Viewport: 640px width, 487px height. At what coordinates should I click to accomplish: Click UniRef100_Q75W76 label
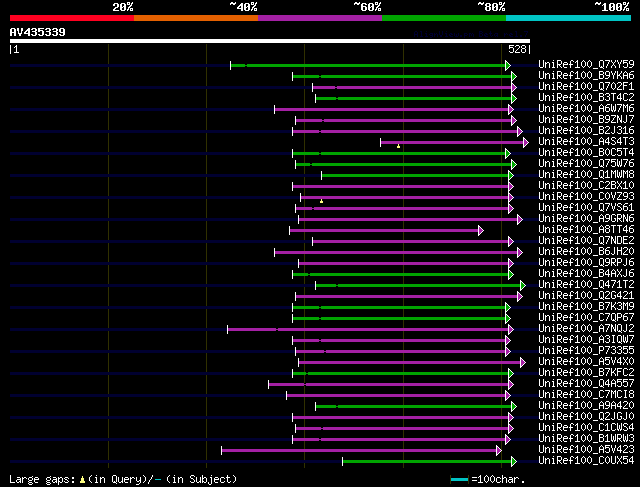(x=586, y=164)
